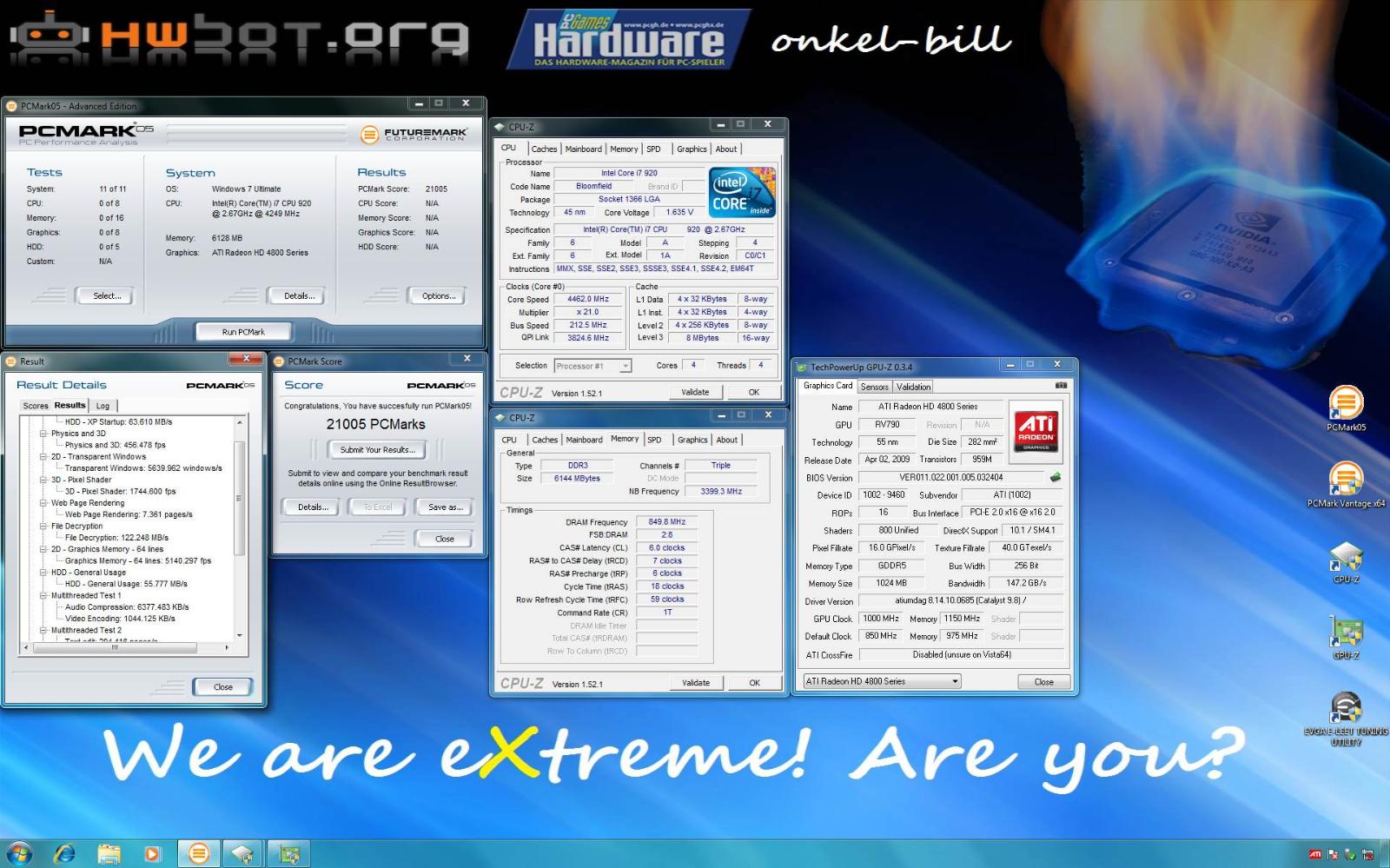Switch to Validation tab in GPU-Z
This screenshot has width=1390, height=868.
pyautogui.click(x=913, y=387)
